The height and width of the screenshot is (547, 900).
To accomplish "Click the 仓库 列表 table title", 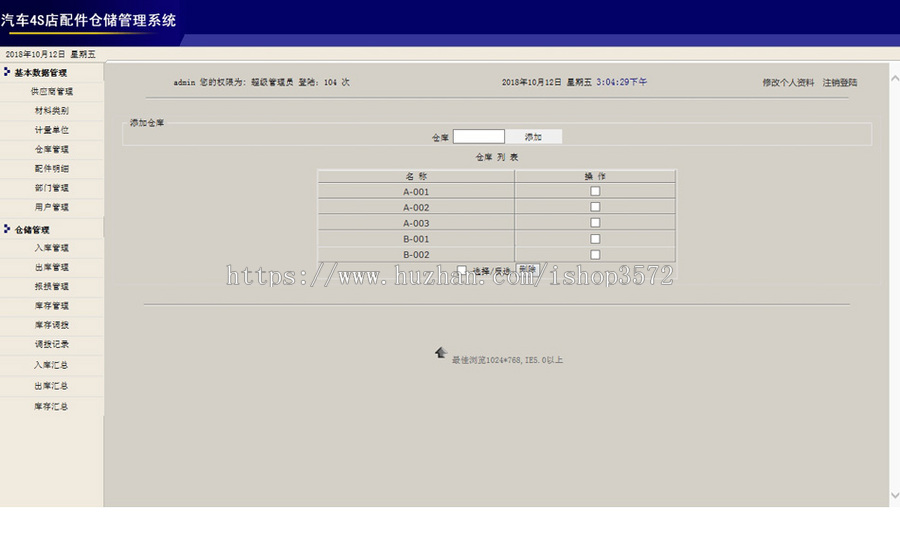I will click(x=497, y=157).
